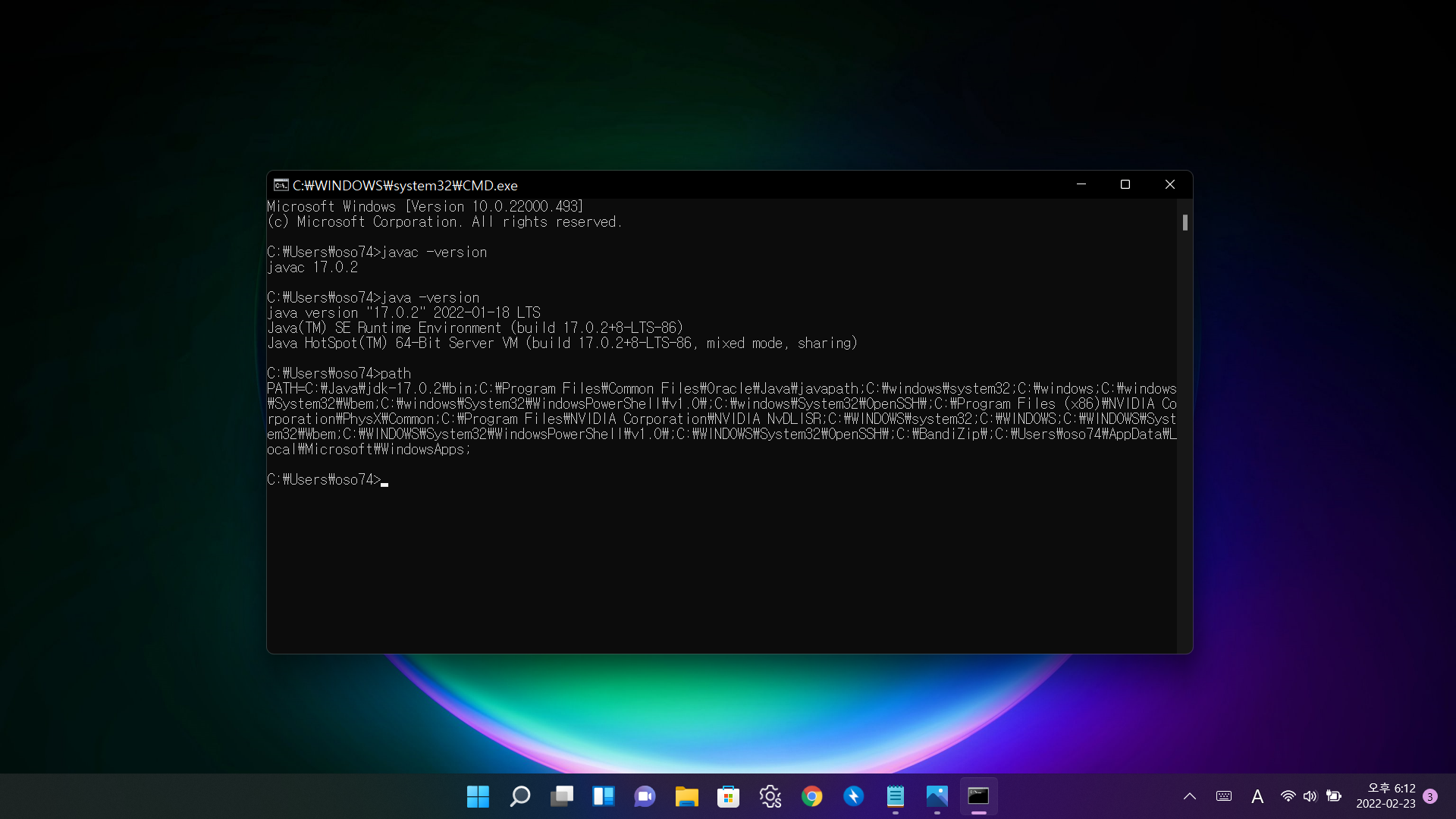This screenshot has width=1456, height=819.
Task: Launch Google Chrome from the taskbar
Action: [812, 796]
